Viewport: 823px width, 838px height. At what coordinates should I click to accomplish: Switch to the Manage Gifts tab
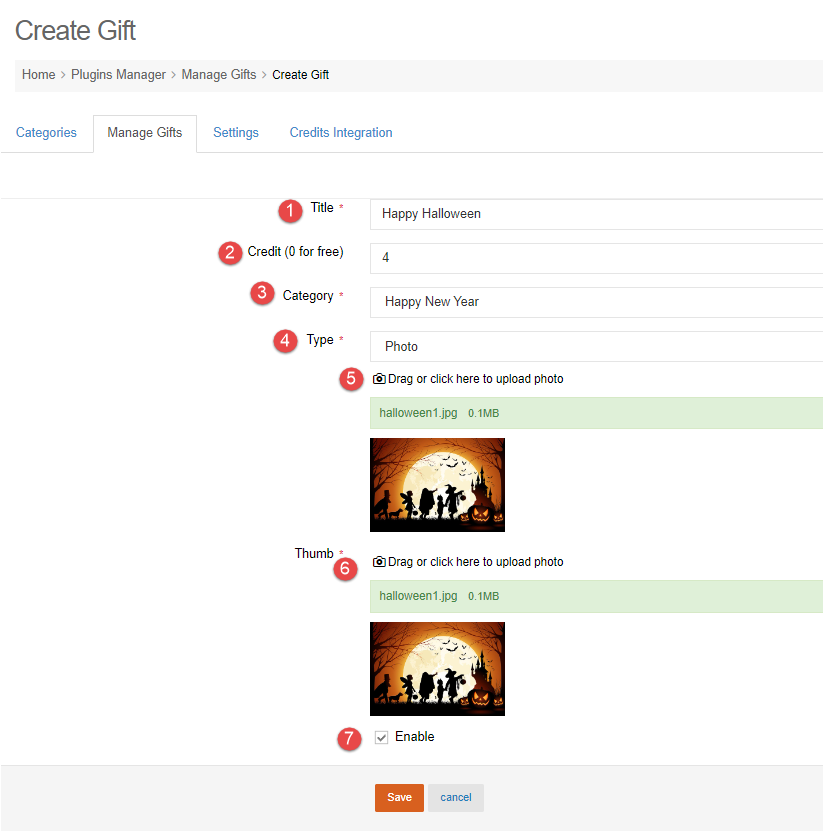pyautogui.click(x=145, y=133)
